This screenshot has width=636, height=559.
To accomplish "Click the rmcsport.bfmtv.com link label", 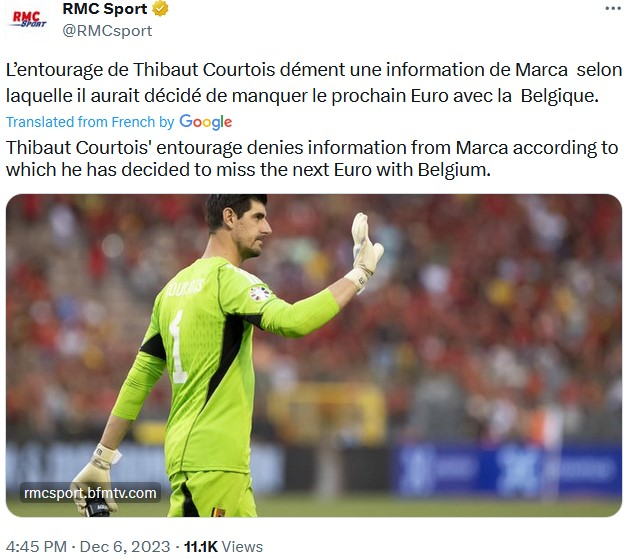I will 90,492.
